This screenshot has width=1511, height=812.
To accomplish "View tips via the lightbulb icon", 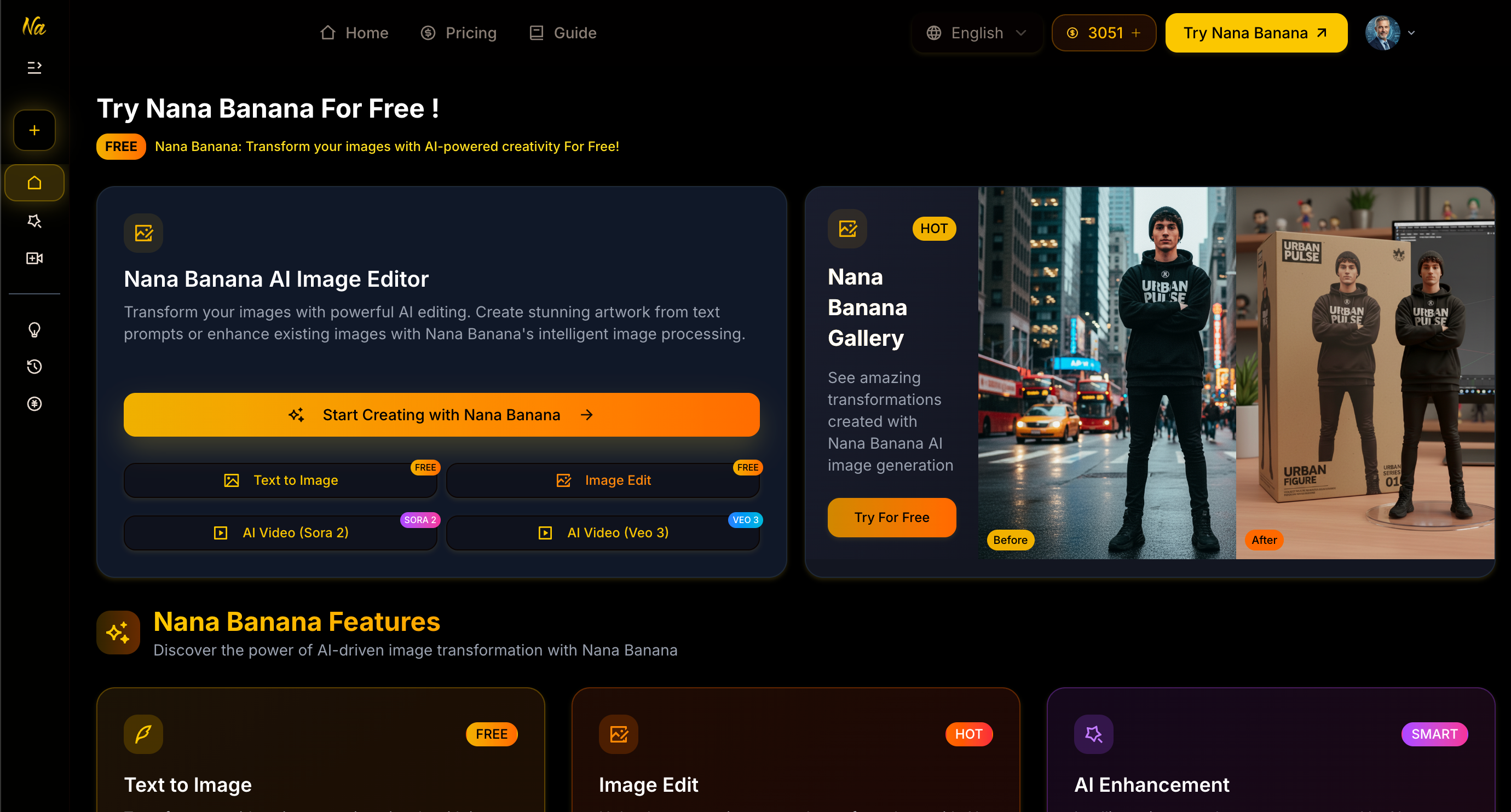I will [33, 330].
